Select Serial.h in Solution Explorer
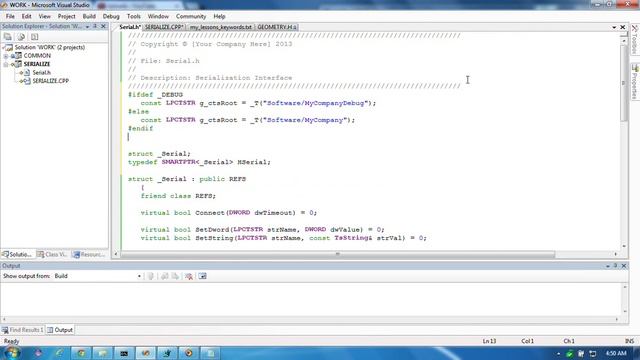The width and height of the screenshot is (640, 360). tap(42, 73)
